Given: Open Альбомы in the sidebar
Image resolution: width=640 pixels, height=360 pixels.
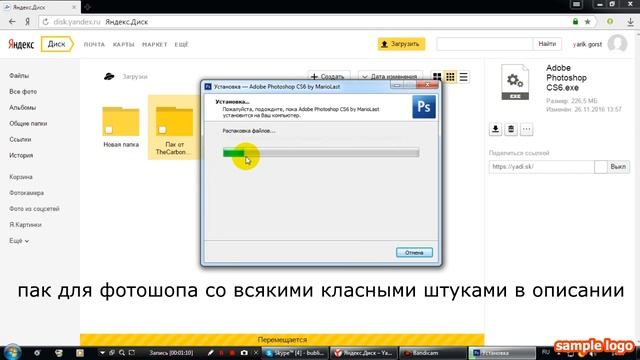Looking at the screenshot, I should pos(22,107).
